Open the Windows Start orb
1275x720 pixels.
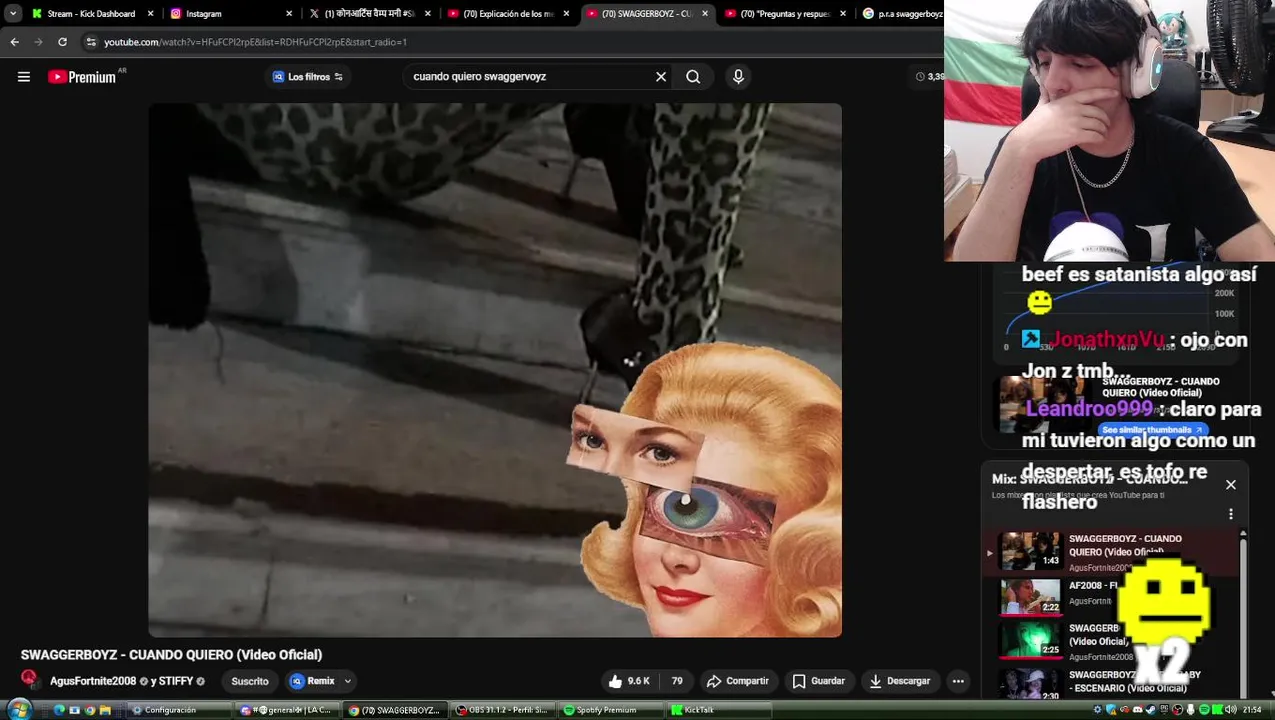coord(18,709)
